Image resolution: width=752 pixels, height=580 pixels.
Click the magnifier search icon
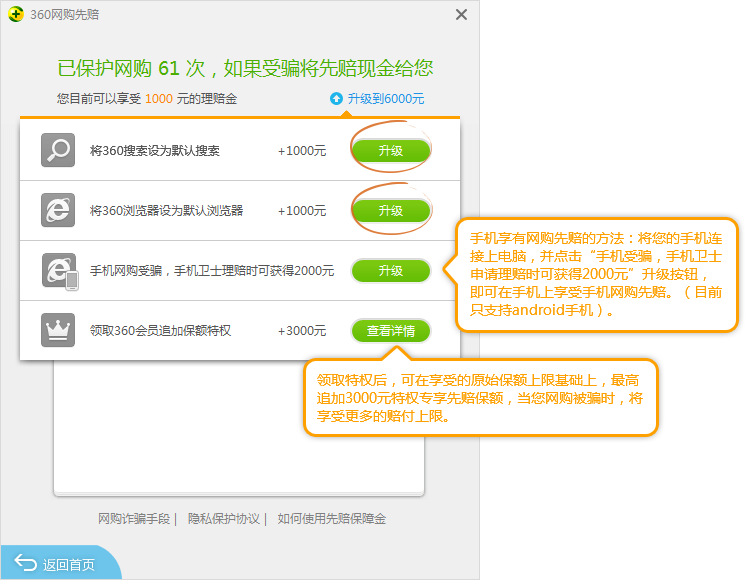click(58, 150)
